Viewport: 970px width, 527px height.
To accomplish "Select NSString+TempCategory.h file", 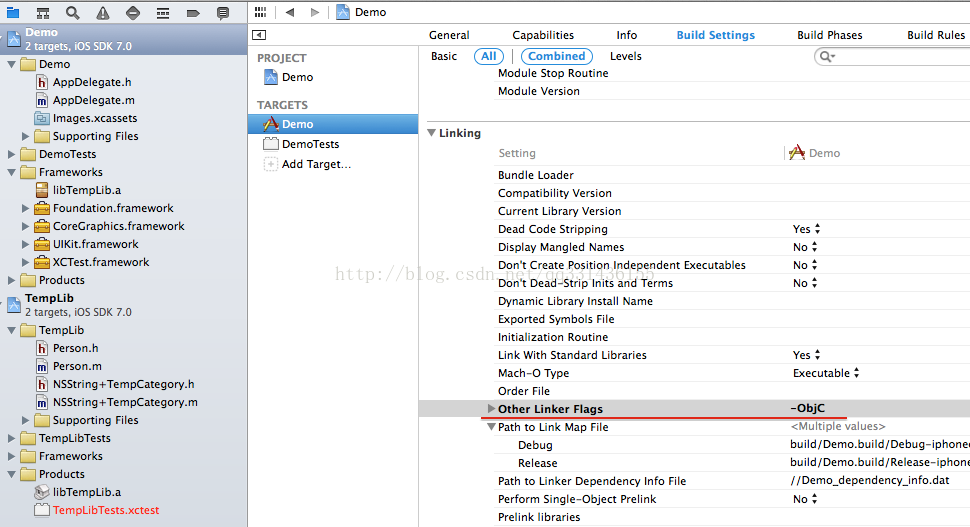I will 123,384.
